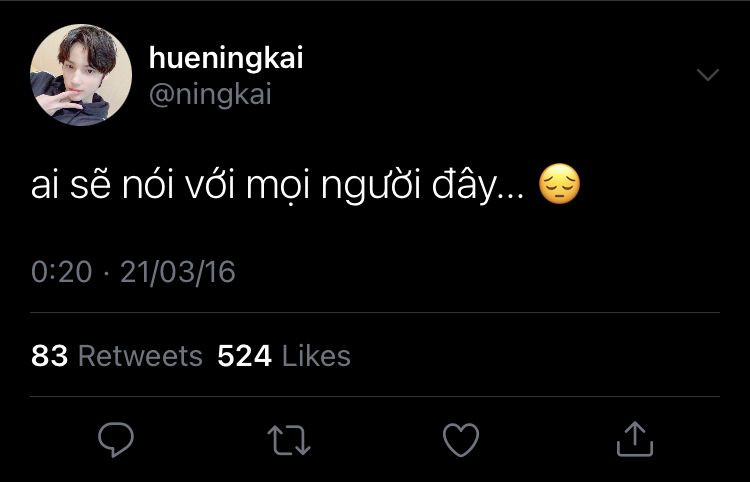
Task: Open the share upload icon
Action: coord(633,438)
